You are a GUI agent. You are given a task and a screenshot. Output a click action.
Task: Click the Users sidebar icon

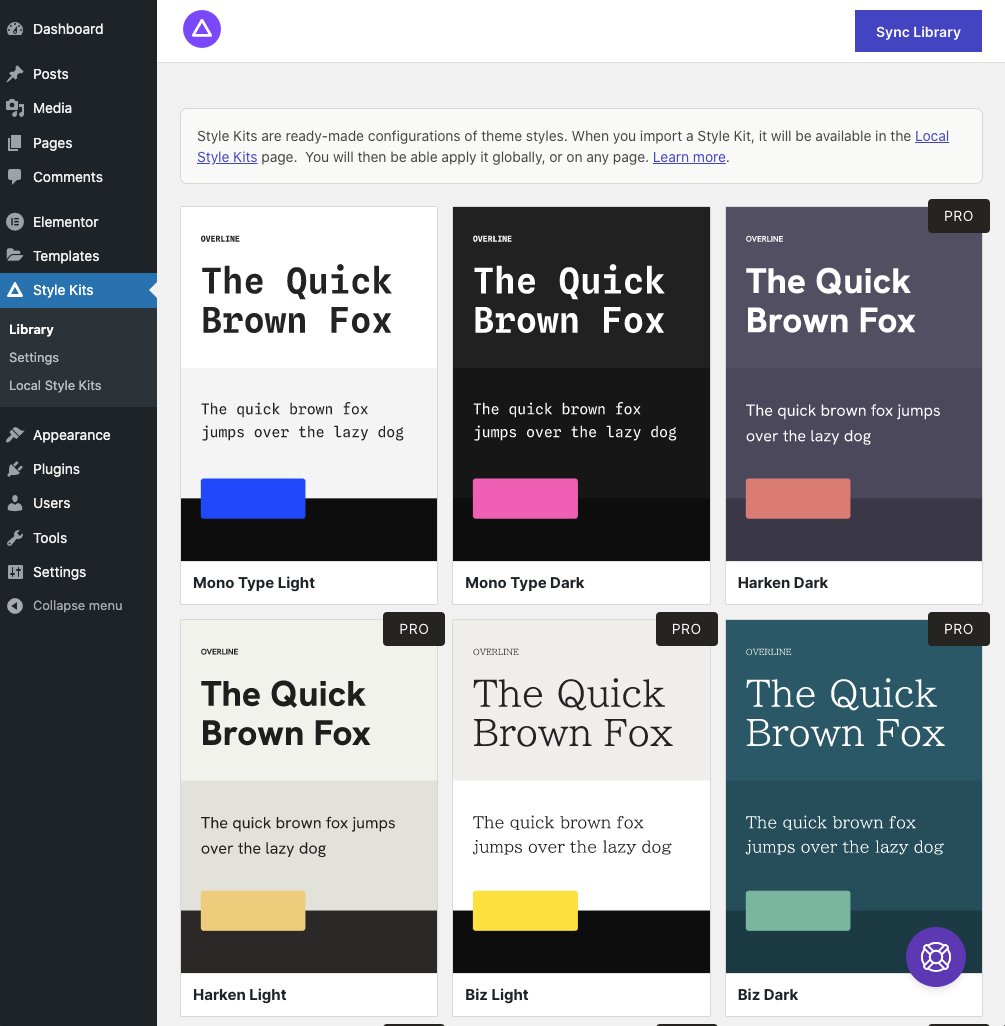point(16,503)
